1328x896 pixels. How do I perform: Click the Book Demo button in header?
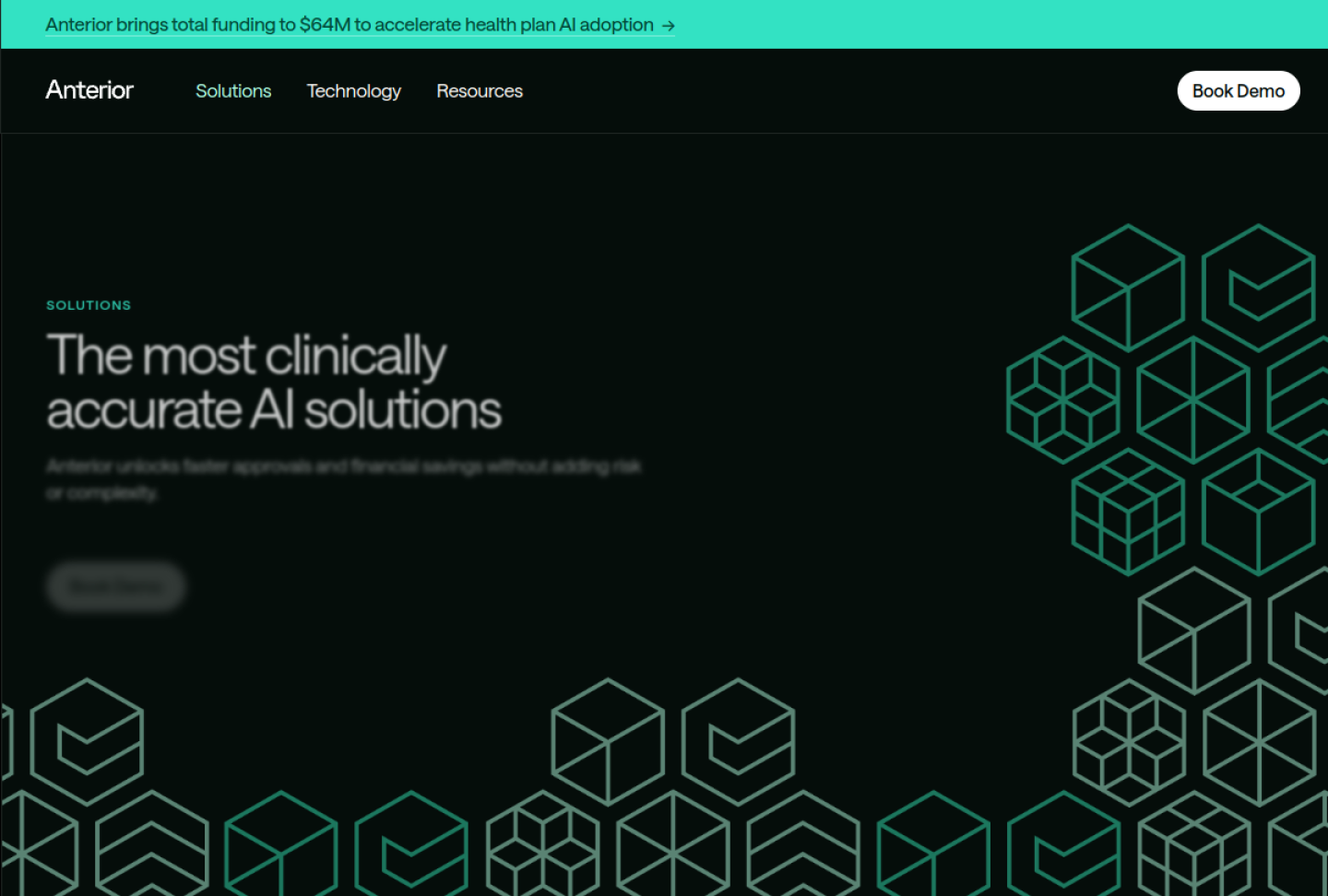point(1239,90)
